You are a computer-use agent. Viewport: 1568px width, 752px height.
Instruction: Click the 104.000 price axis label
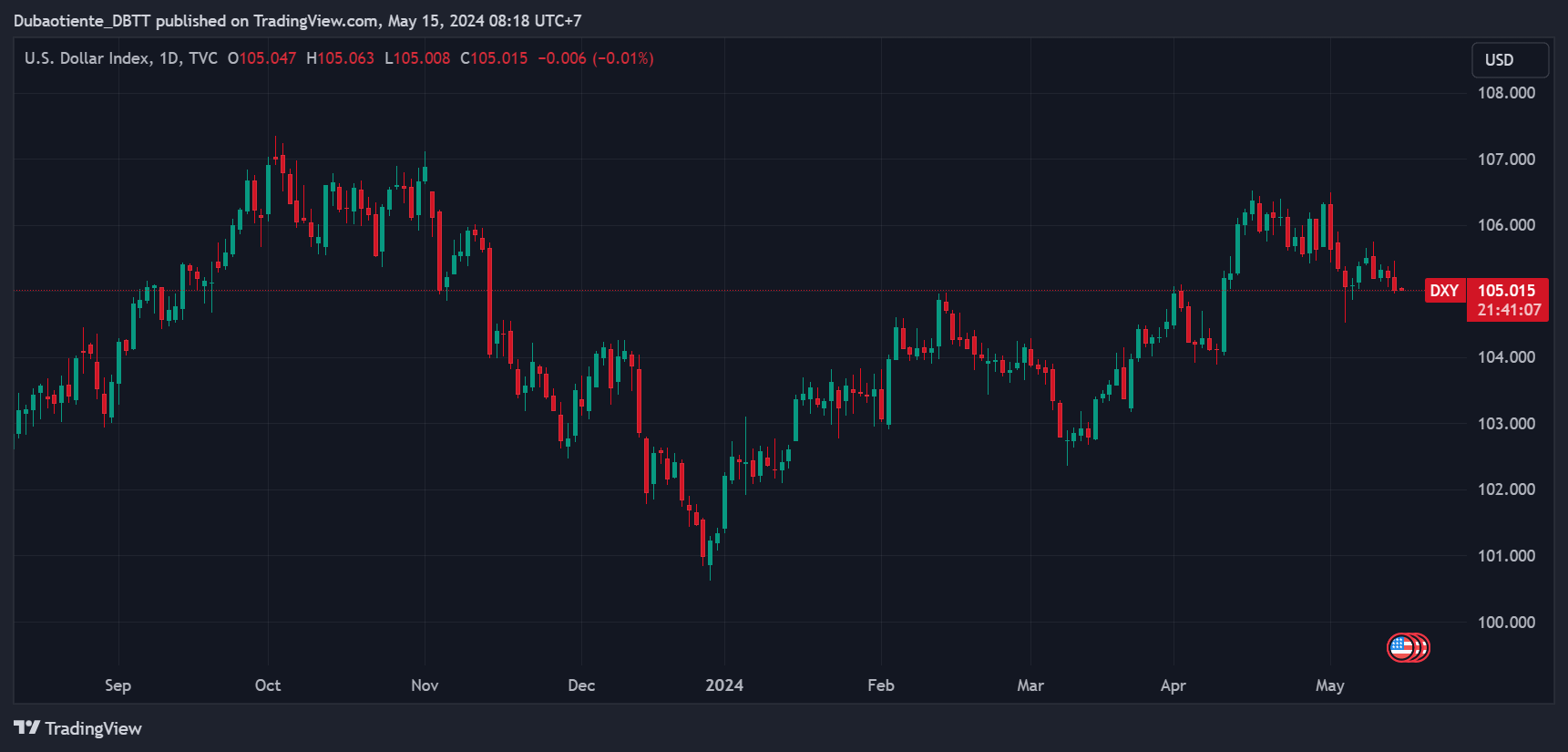tap(1506, 357)
